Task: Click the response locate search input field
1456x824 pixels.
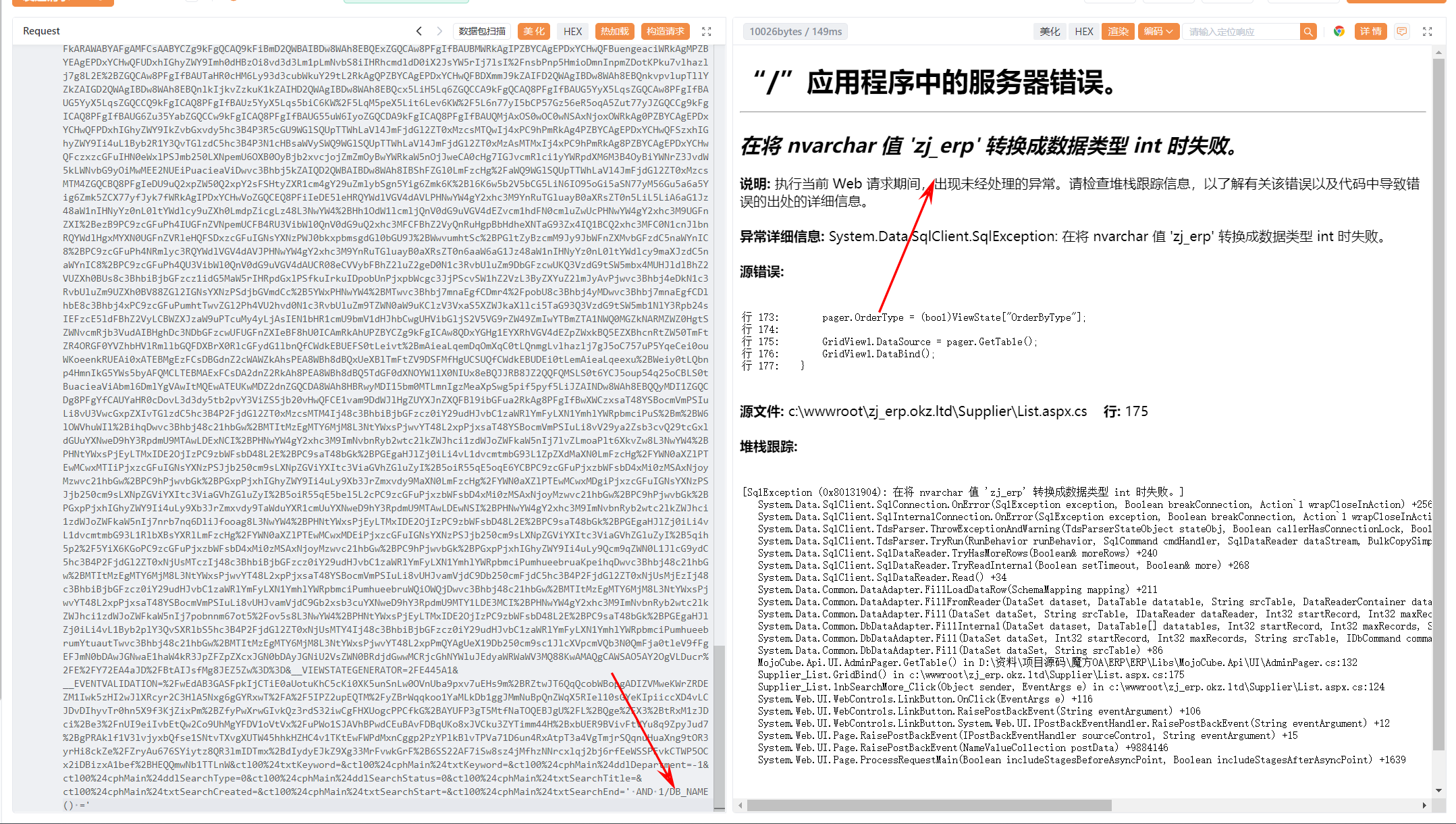Action: 1241,31
